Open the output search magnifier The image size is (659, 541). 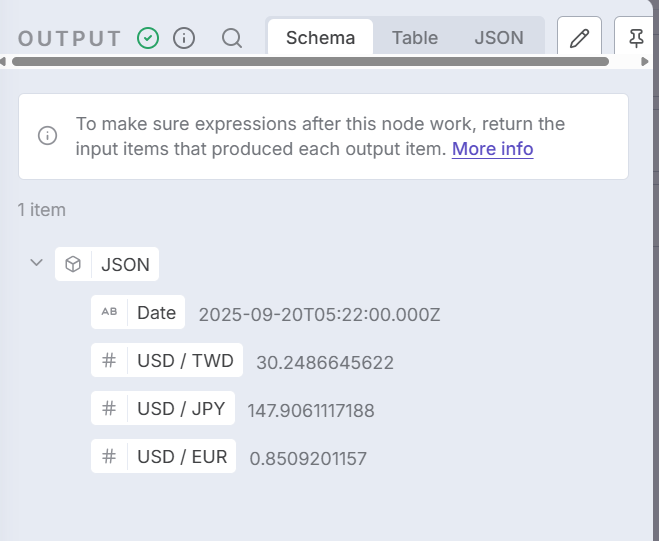coord(232,38)
